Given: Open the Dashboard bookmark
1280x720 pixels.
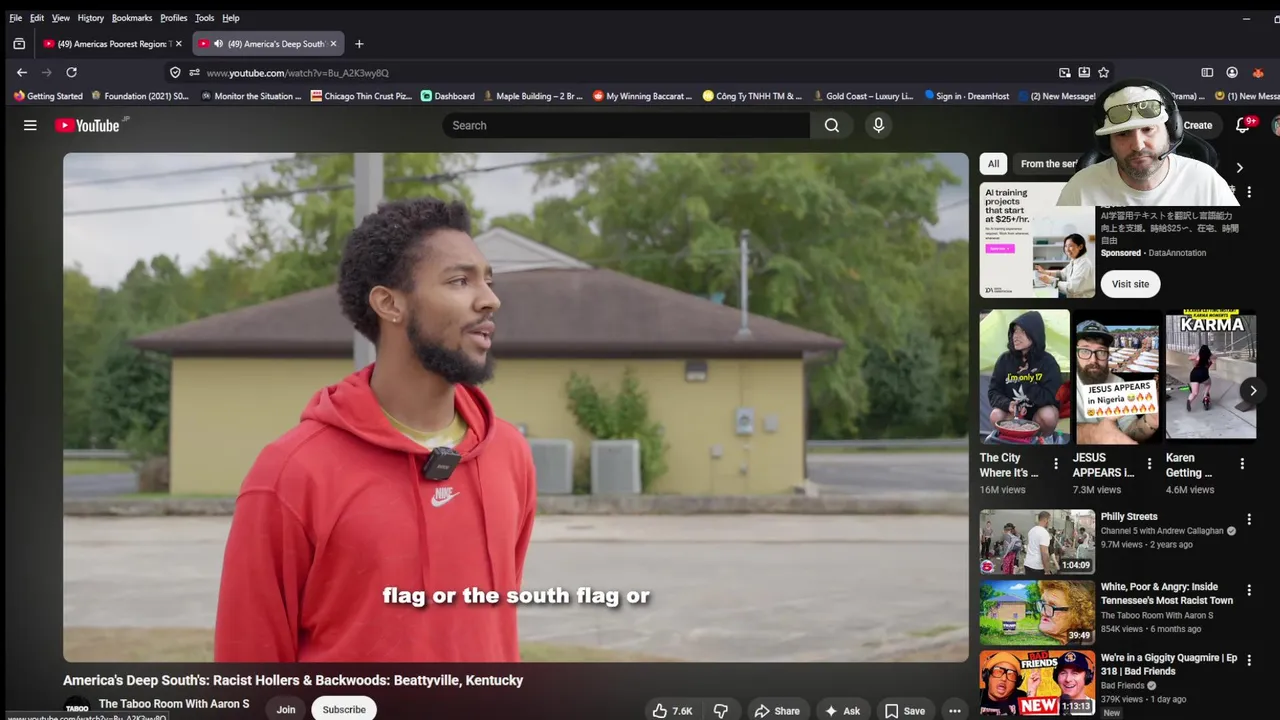Looking at the screenshot, I should [x=447, y=96].
